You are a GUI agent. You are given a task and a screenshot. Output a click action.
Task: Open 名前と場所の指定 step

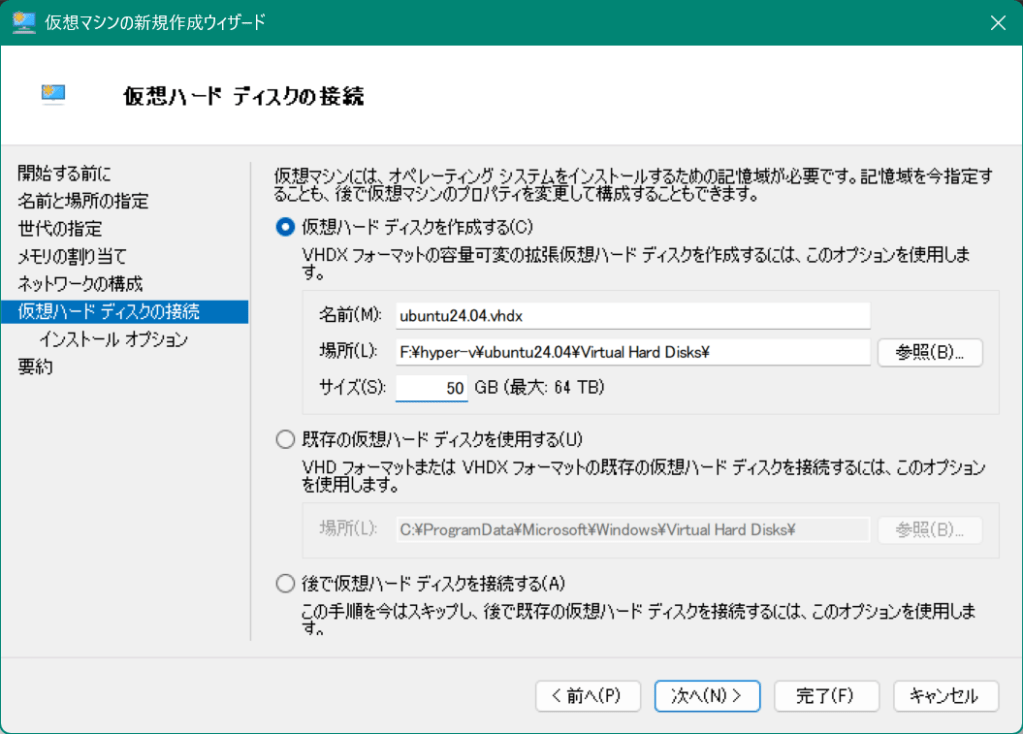pyautogui.click(x=83, y=201)
